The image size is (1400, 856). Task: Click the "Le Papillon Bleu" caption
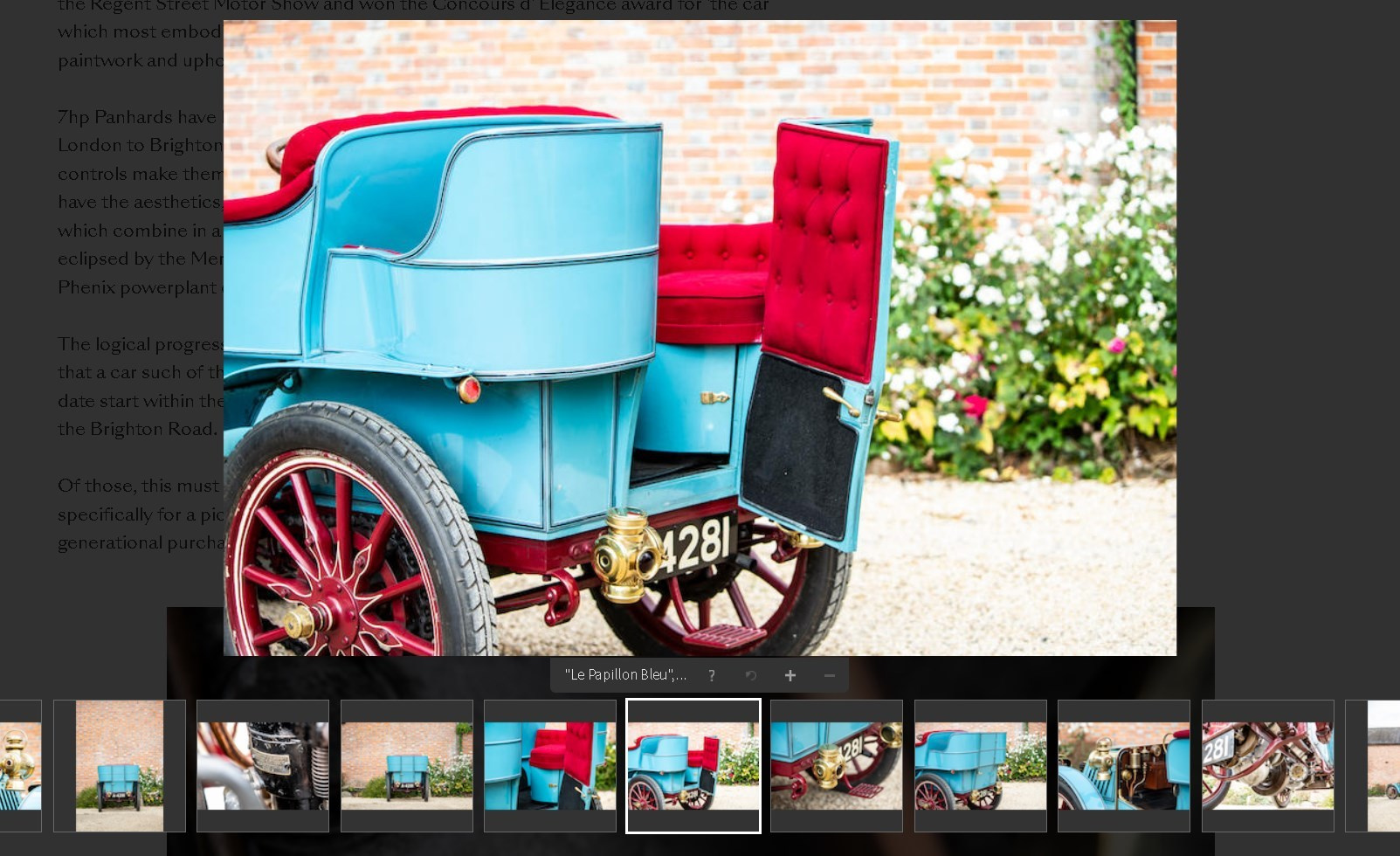pyautogui.click(x=625, y=674)
